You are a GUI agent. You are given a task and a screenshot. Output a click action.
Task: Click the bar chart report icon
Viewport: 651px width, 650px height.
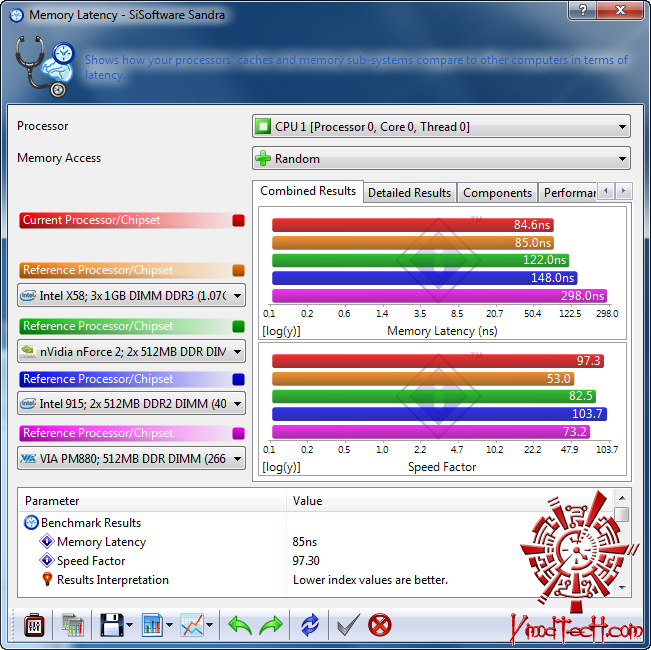152,625
